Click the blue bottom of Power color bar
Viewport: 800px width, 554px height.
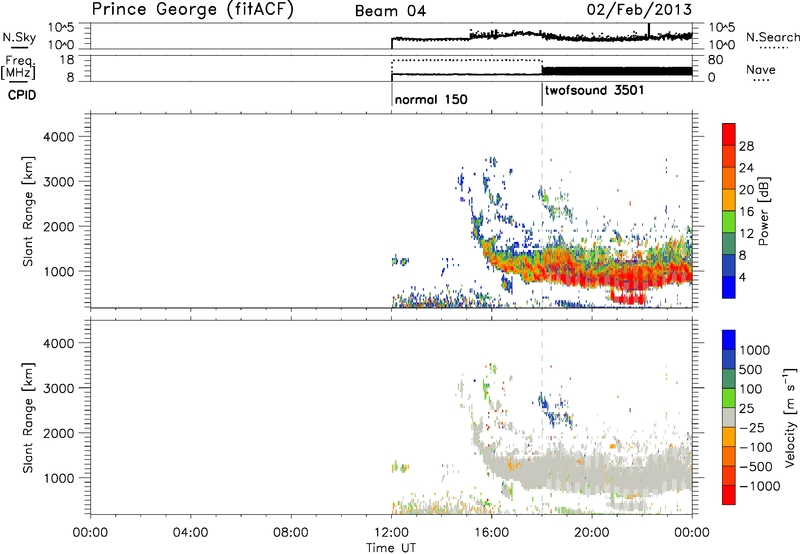click(729, 287)
